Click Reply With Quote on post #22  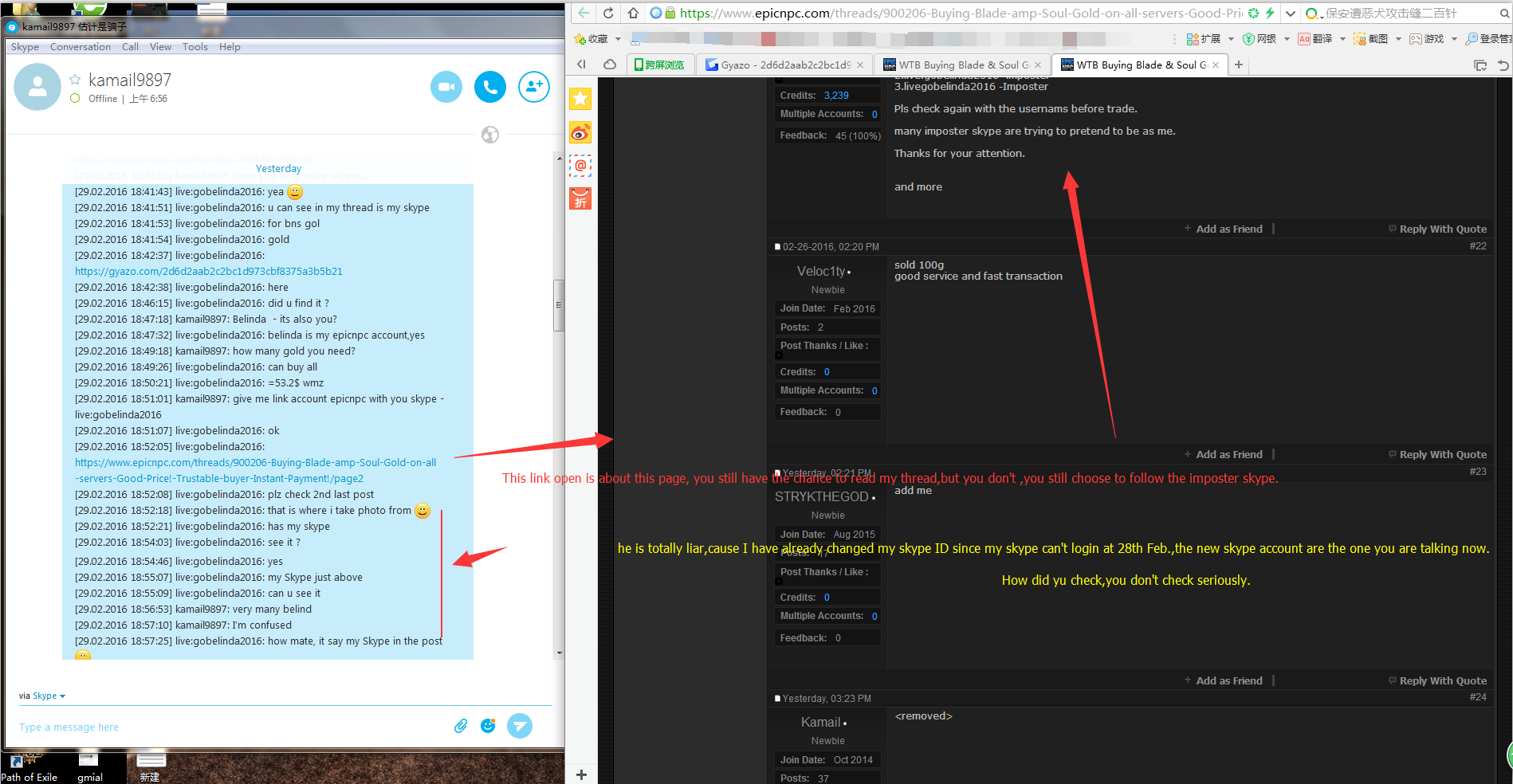1437,454
